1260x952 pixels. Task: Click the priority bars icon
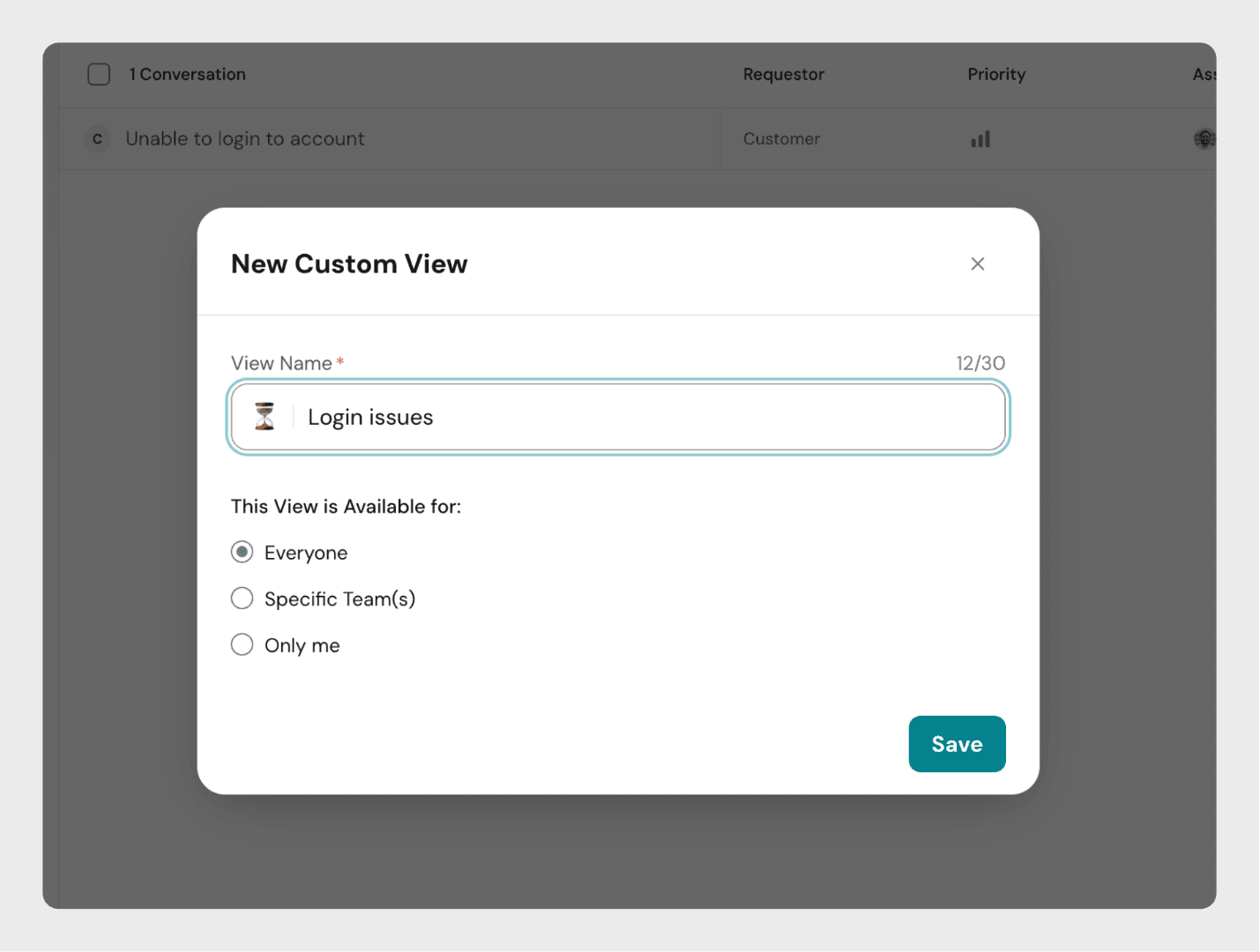tap(980, 139)
